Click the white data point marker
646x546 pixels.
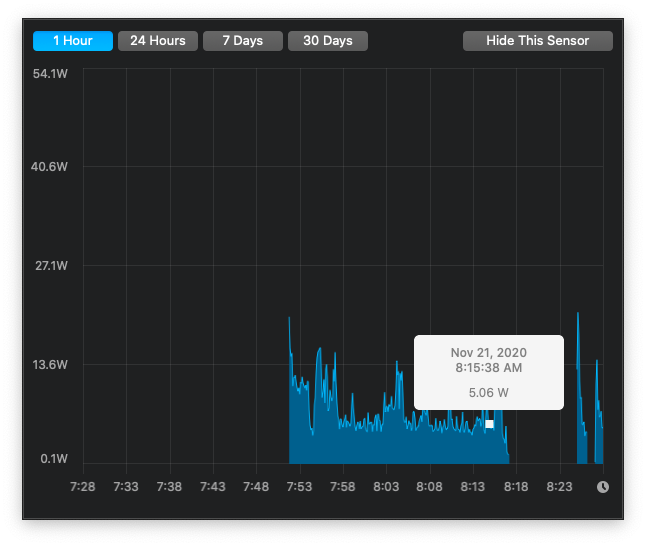coord(489,424)
